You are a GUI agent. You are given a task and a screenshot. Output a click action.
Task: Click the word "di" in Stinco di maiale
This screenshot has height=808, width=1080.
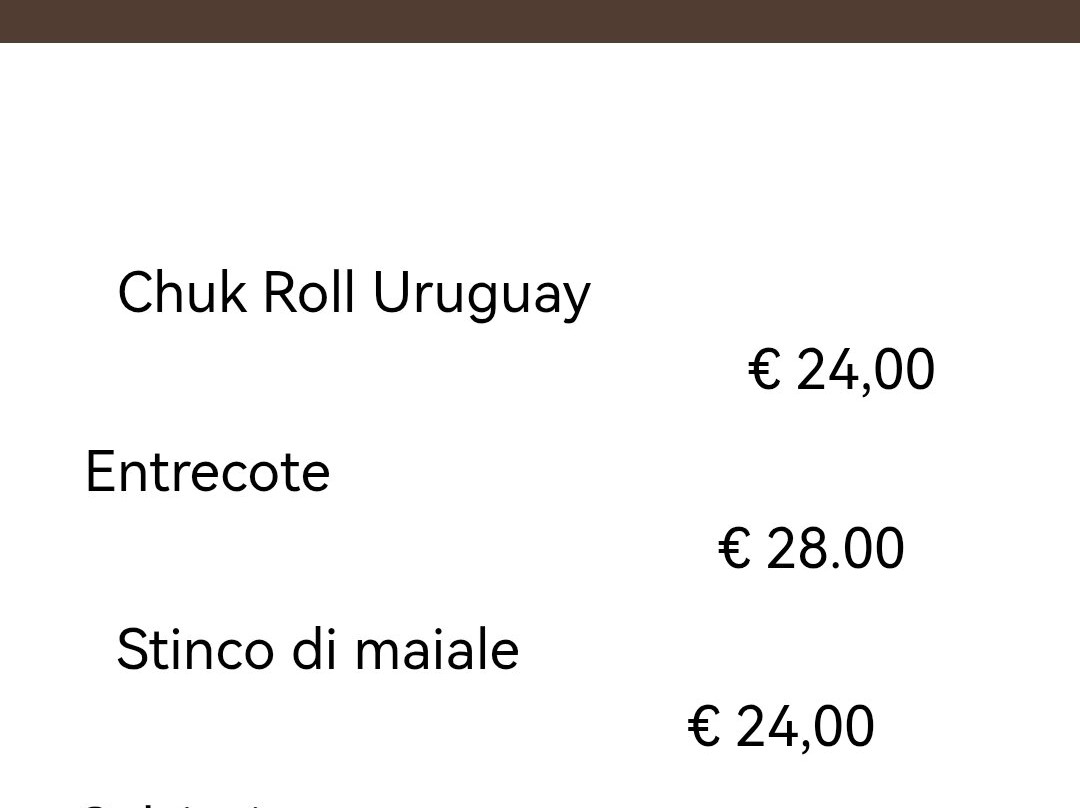click(x=314, y=650)
